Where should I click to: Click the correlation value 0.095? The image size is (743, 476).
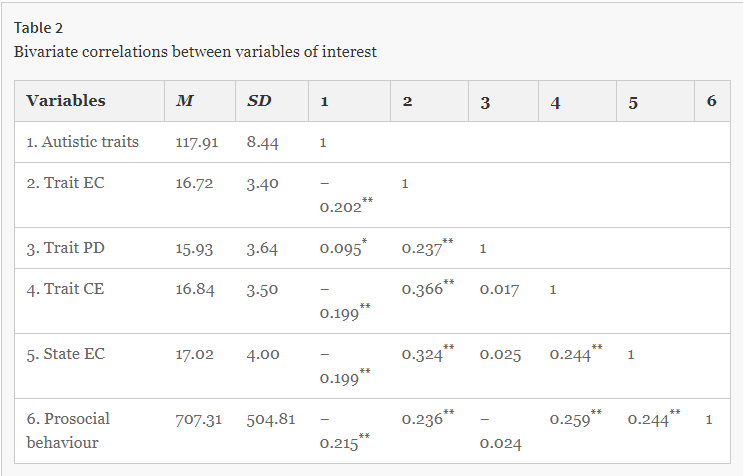point(341,248)
